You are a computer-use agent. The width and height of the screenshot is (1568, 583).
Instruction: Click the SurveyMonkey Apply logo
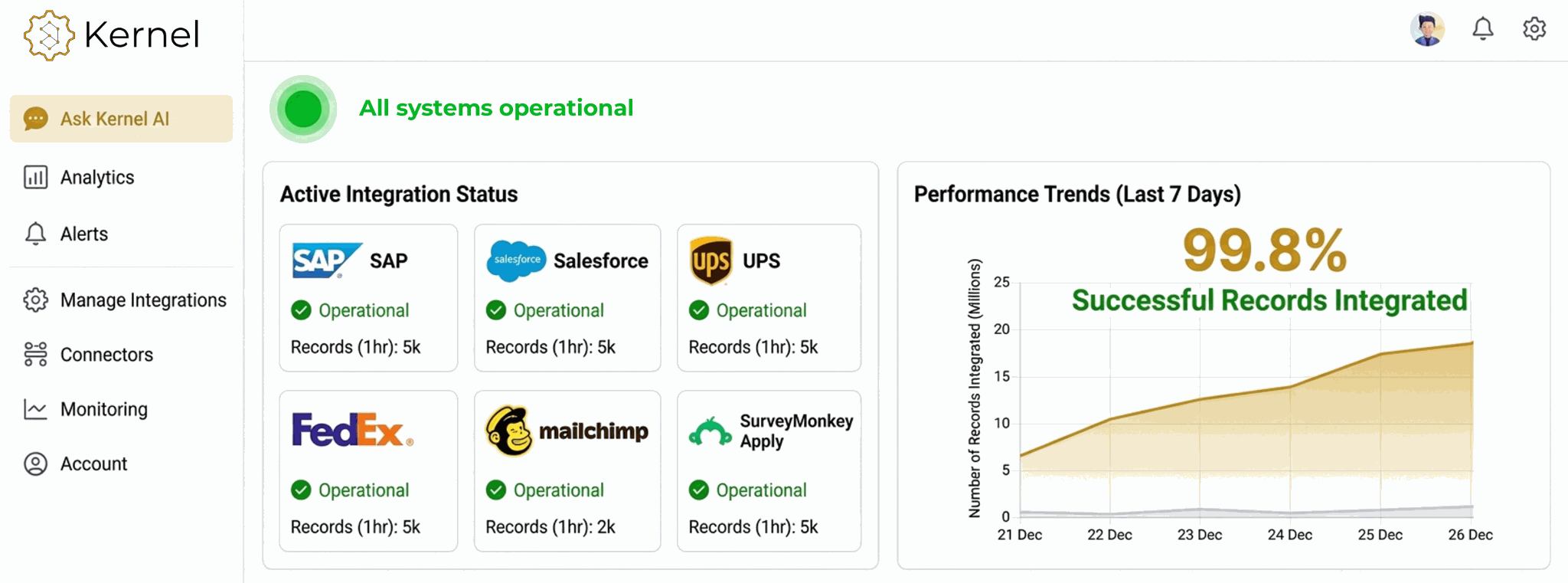pyautogui.click(x=710, y=431)
